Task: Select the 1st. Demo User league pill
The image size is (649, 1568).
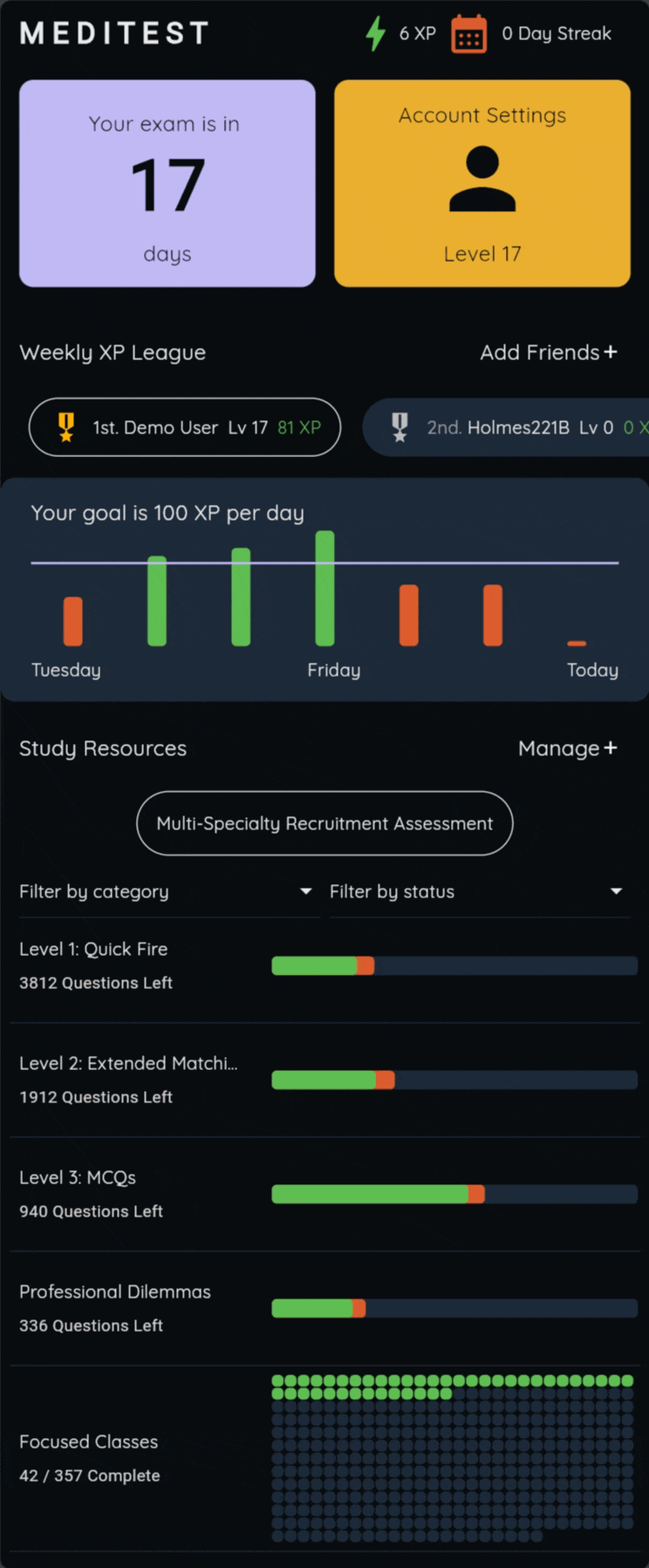Action: coord(185,427)
